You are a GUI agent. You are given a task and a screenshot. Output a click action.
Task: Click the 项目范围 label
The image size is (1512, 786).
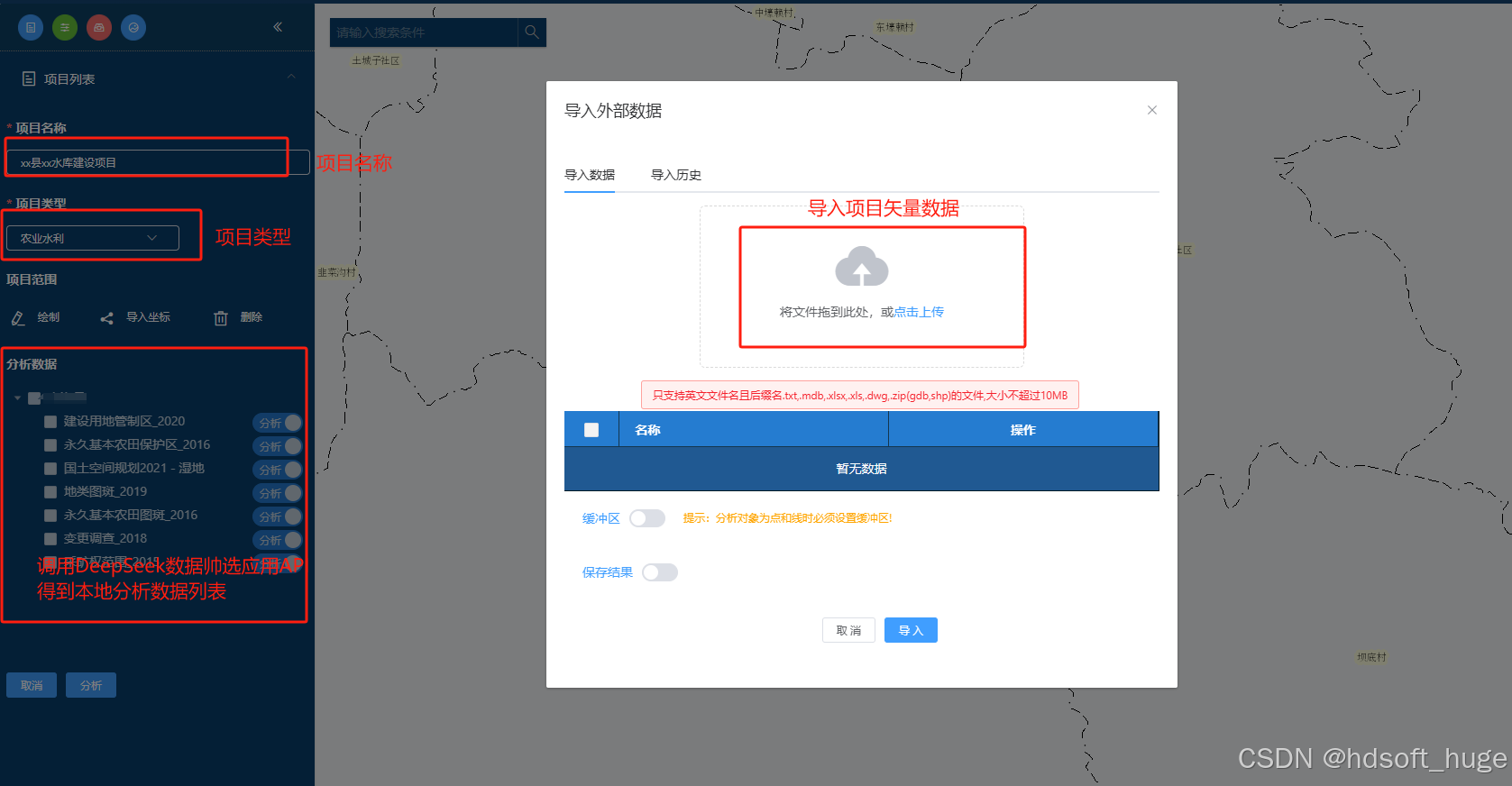(x=32, y=279)
